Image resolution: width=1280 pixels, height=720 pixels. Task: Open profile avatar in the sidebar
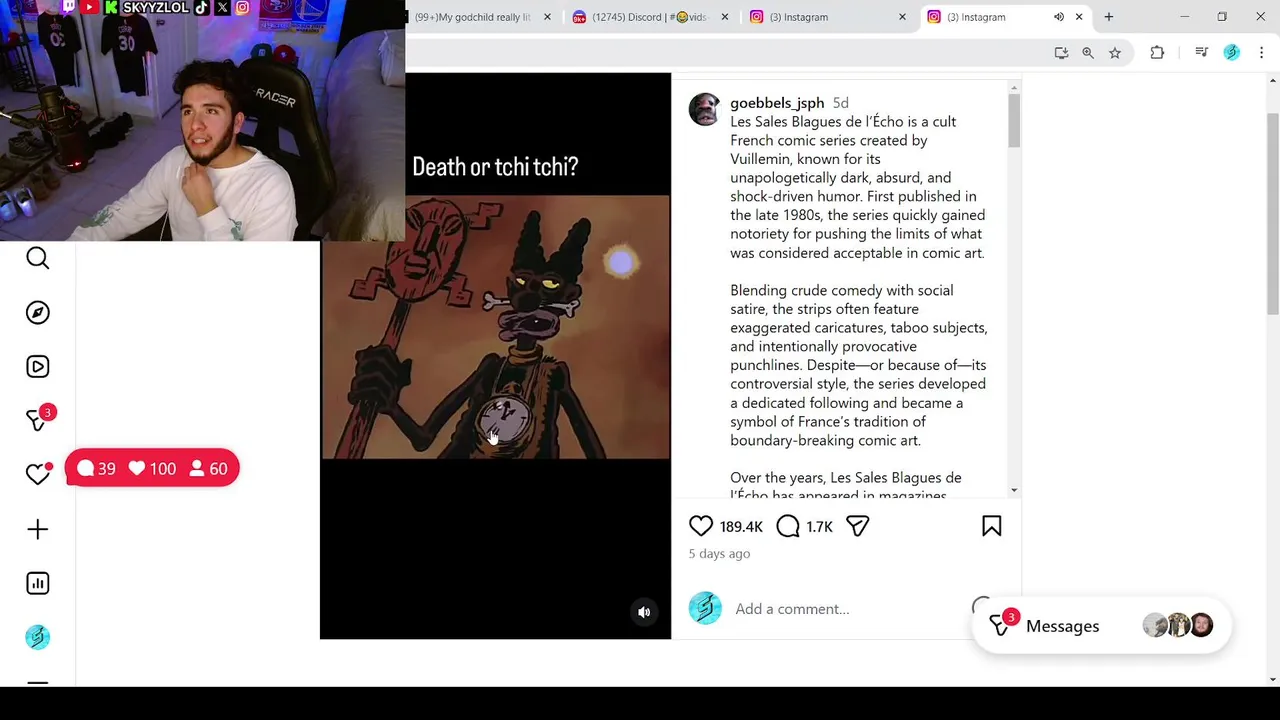coord(37,637)
